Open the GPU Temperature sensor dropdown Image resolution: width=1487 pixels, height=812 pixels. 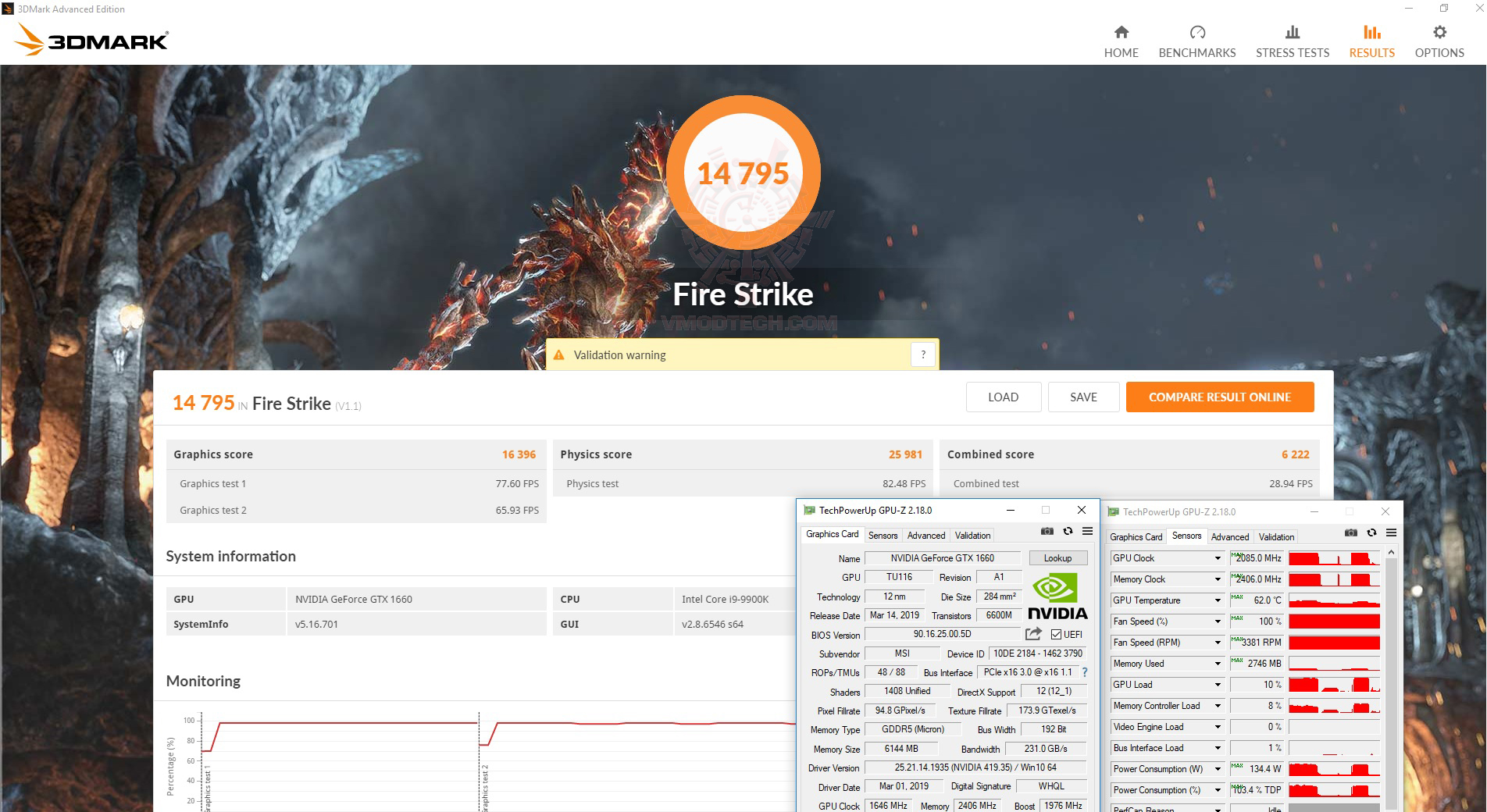pyautogui.click(x=1217, y=600)
